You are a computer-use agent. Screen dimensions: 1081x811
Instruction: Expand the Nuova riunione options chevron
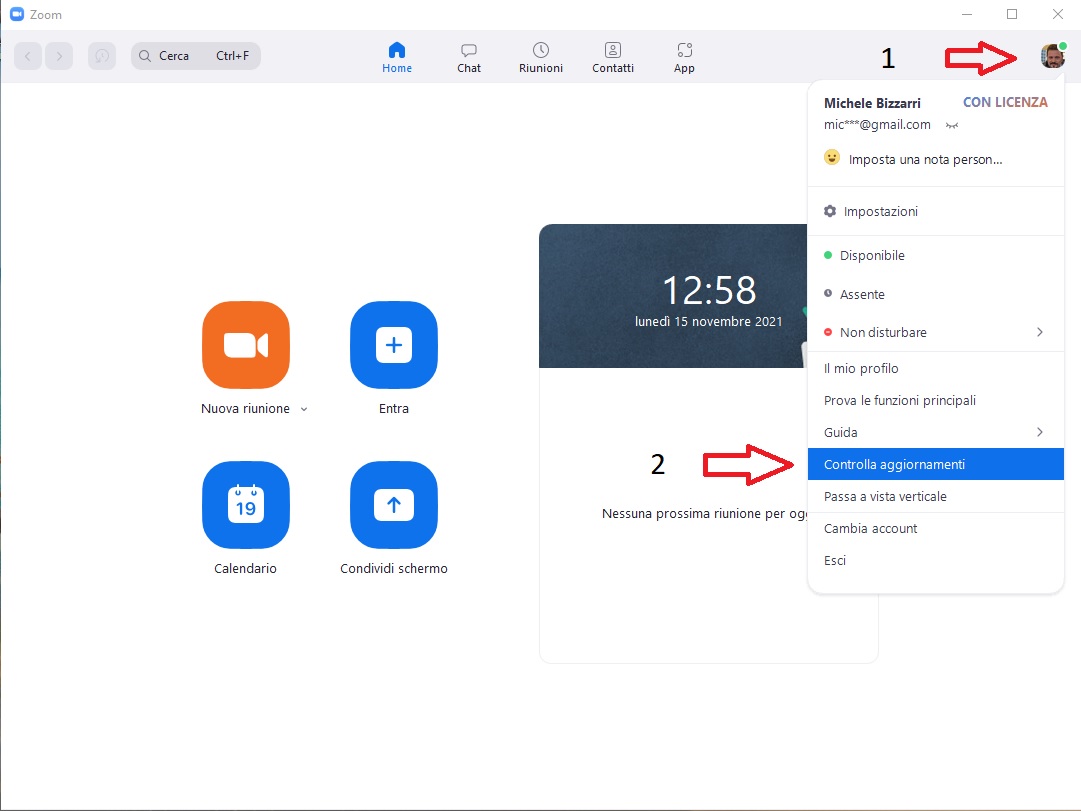304,409
